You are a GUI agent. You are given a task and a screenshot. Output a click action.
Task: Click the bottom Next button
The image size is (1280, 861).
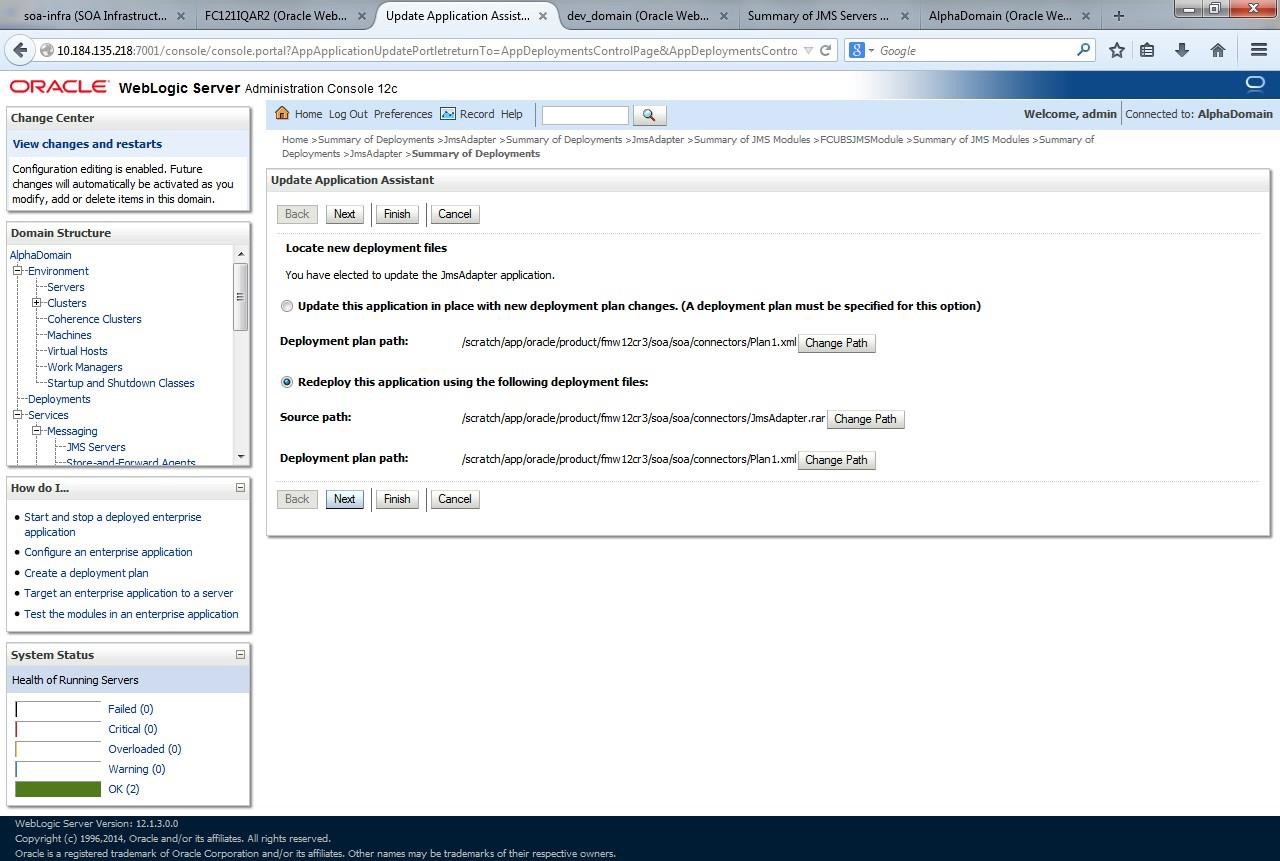coord(344,499)
